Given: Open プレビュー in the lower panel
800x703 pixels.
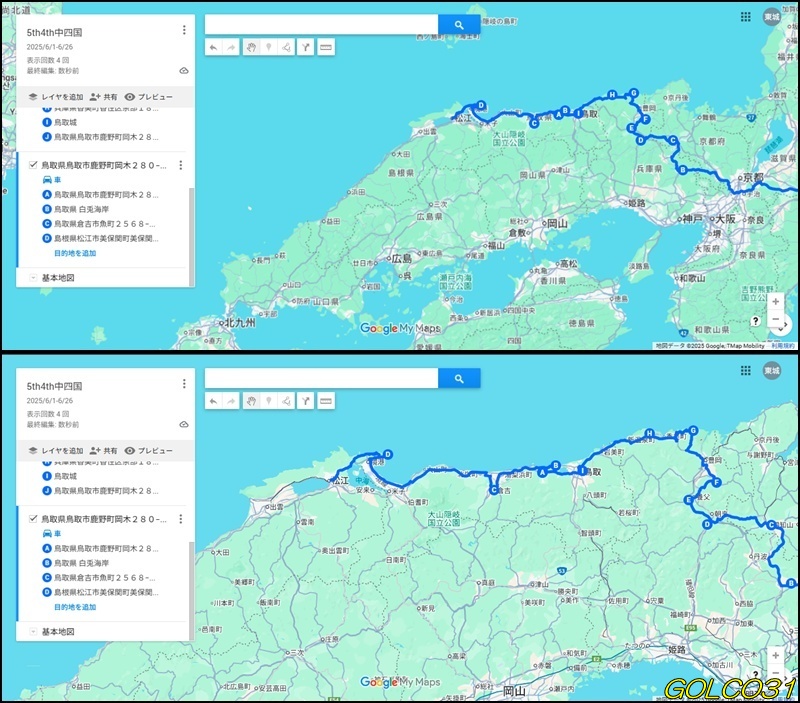Looking at the screenshot, I should pos(149,451).
